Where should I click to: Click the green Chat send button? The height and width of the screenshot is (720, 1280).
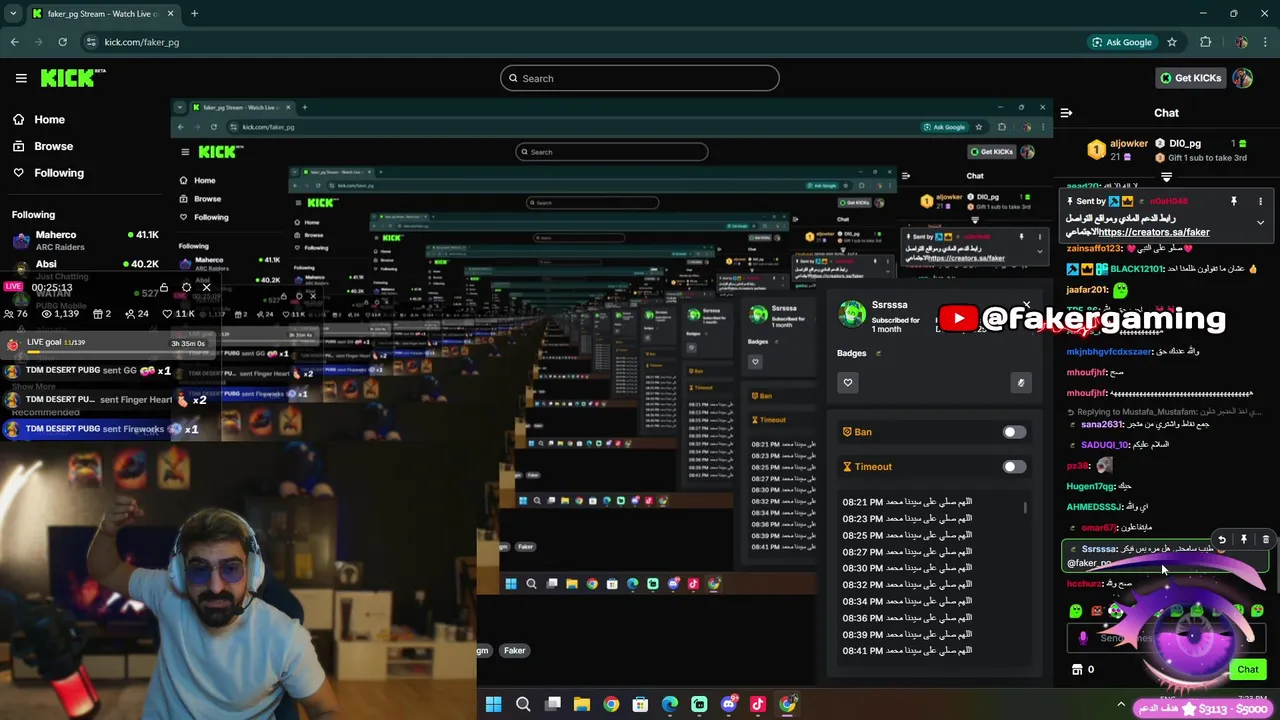[1248, 669]
